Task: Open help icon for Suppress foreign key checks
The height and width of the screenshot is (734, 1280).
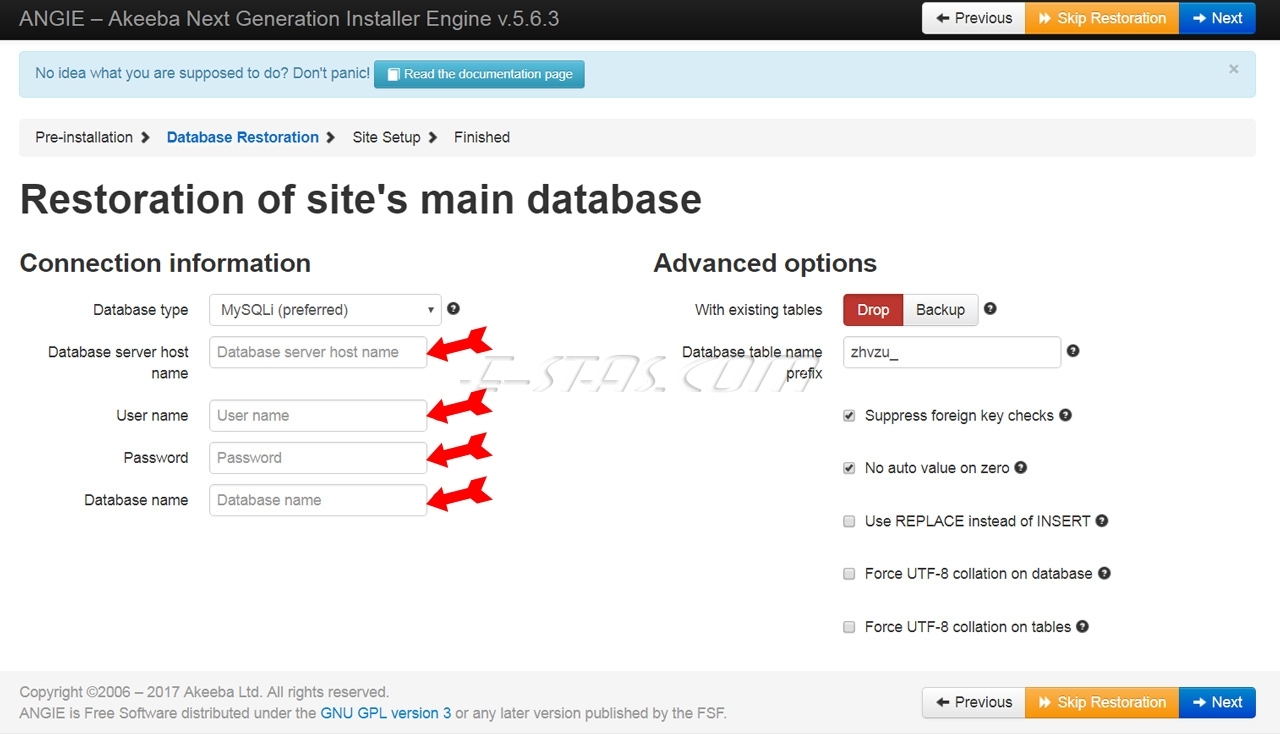Action: coord(1066,415)
